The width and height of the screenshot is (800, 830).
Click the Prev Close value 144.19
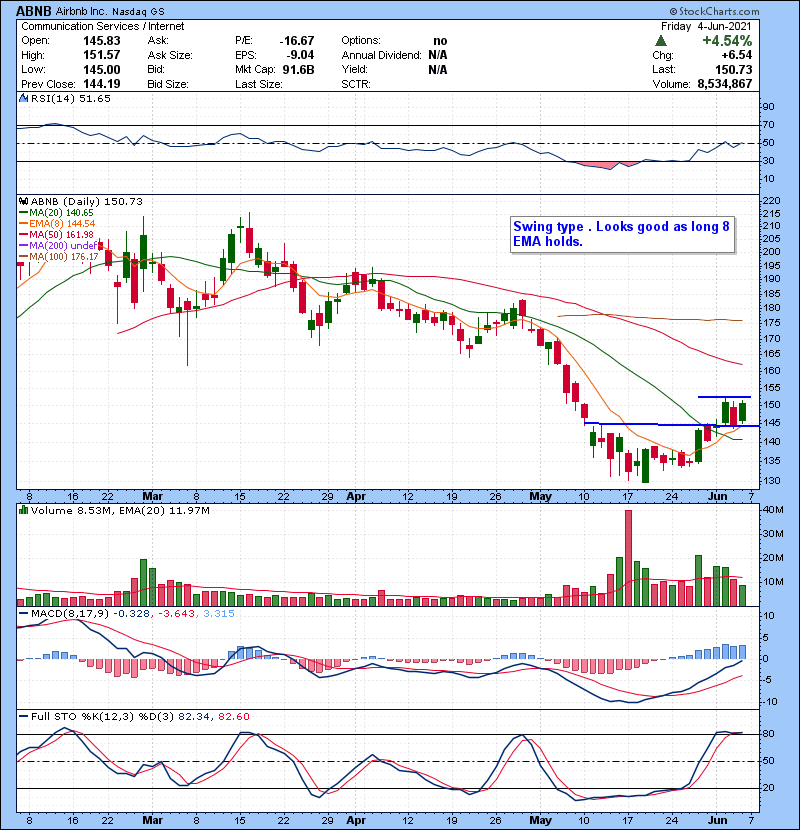(102, 84)
